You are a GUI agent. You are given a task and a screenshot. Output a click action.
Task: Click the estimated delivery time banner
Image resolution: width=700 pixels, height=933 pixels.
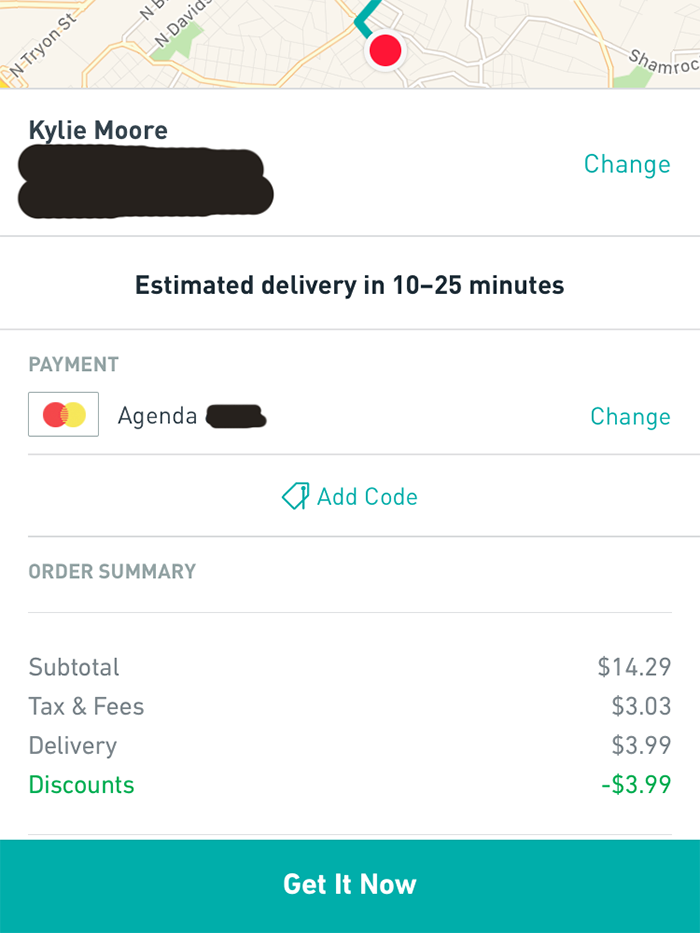click(x=350, y=285)
